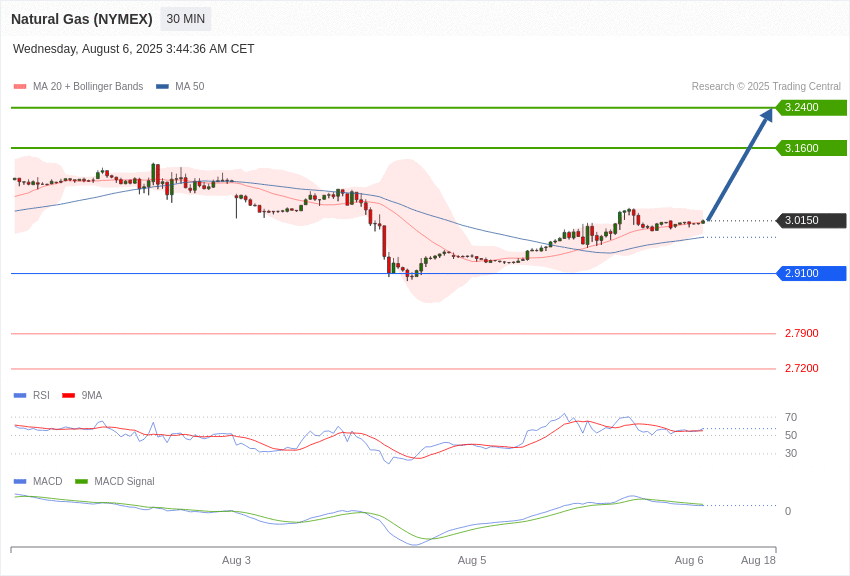
Task: Click the Aug 18 date axis label
Action: [758, 560]
